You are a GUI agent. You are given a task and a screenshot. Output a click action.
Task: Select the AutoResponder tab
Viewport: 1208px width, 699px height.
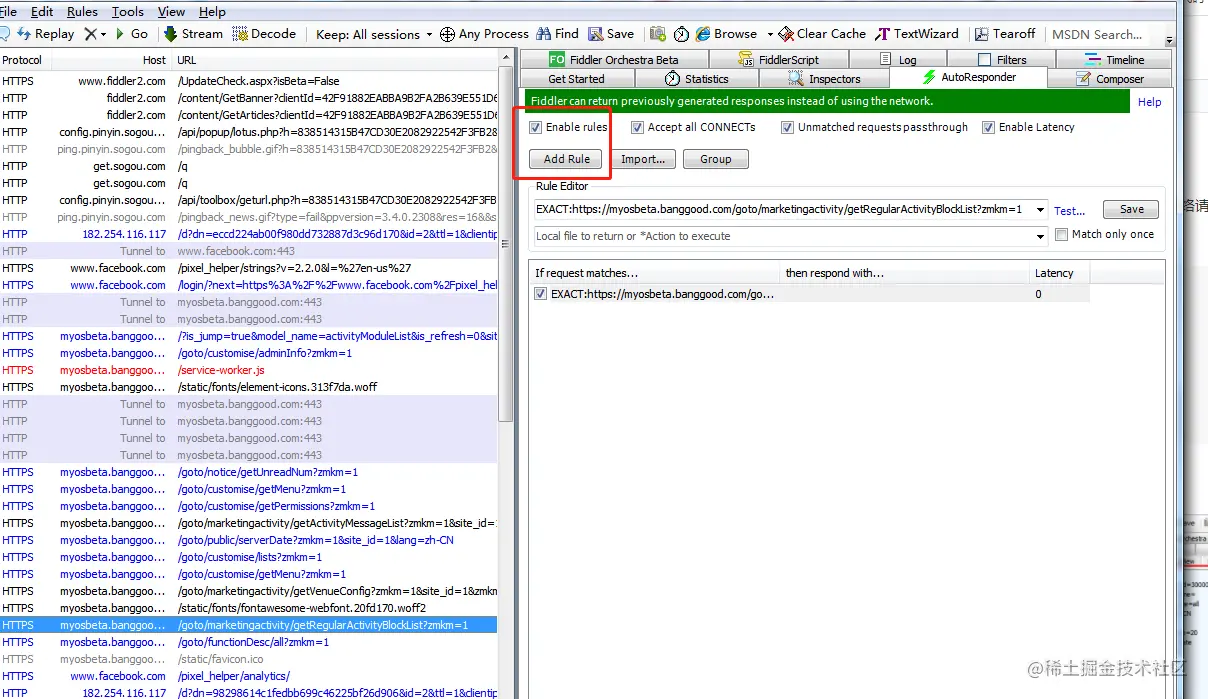968,77
